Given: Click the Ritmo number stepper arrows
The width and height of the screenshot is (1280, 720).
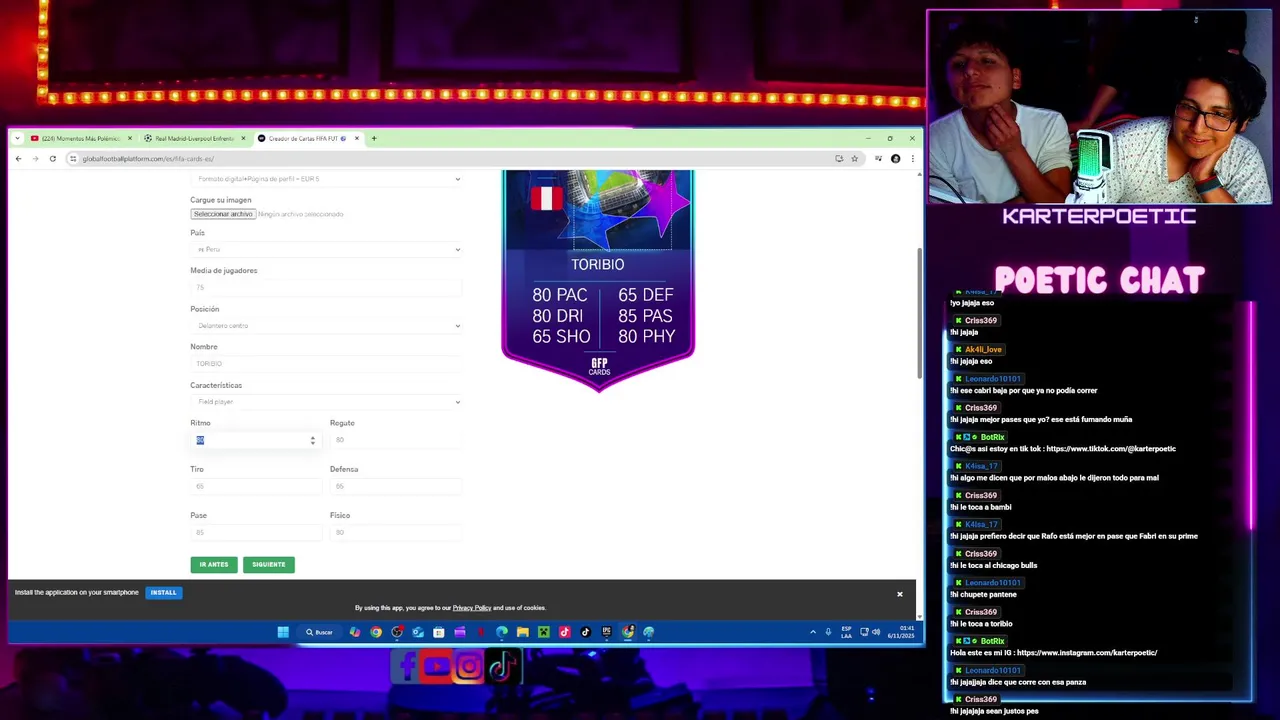Looking at the screenshot, I should (312, 440).
